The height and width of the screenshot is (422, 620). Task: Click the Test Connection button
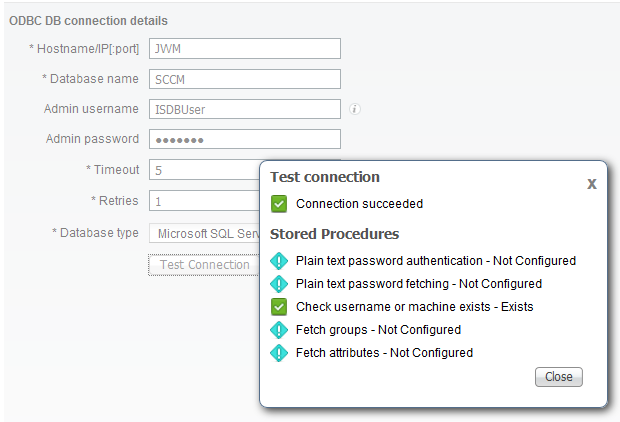point(204,265)
